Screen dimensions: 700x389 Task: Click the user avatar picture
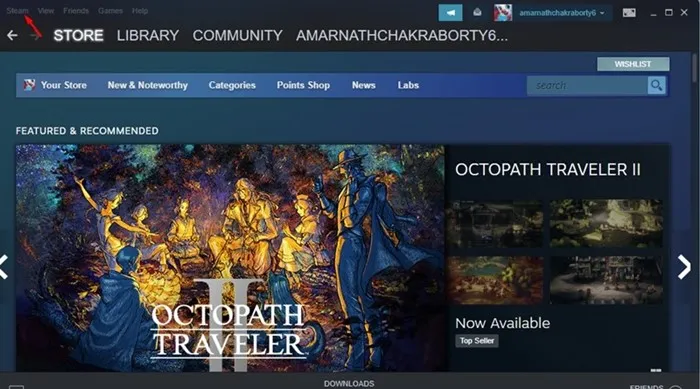(x=503, y=13)
